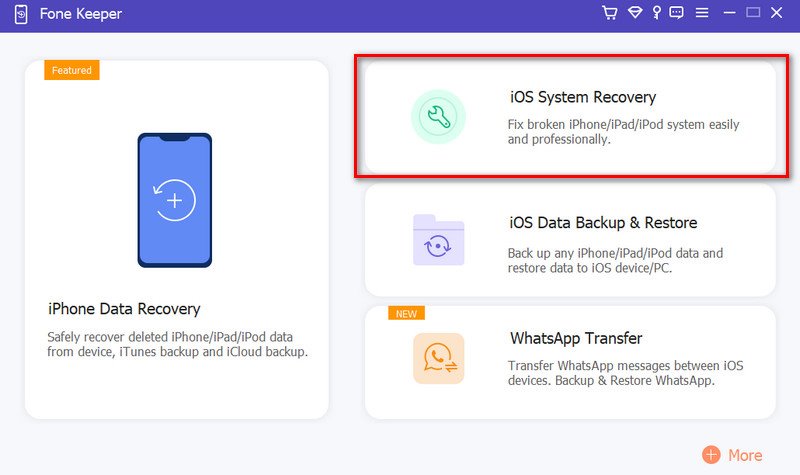Image resolution: width=800 pixels, height=475 pixels.
Task: Click the shopping cart icon
Action: pos(610,13)
